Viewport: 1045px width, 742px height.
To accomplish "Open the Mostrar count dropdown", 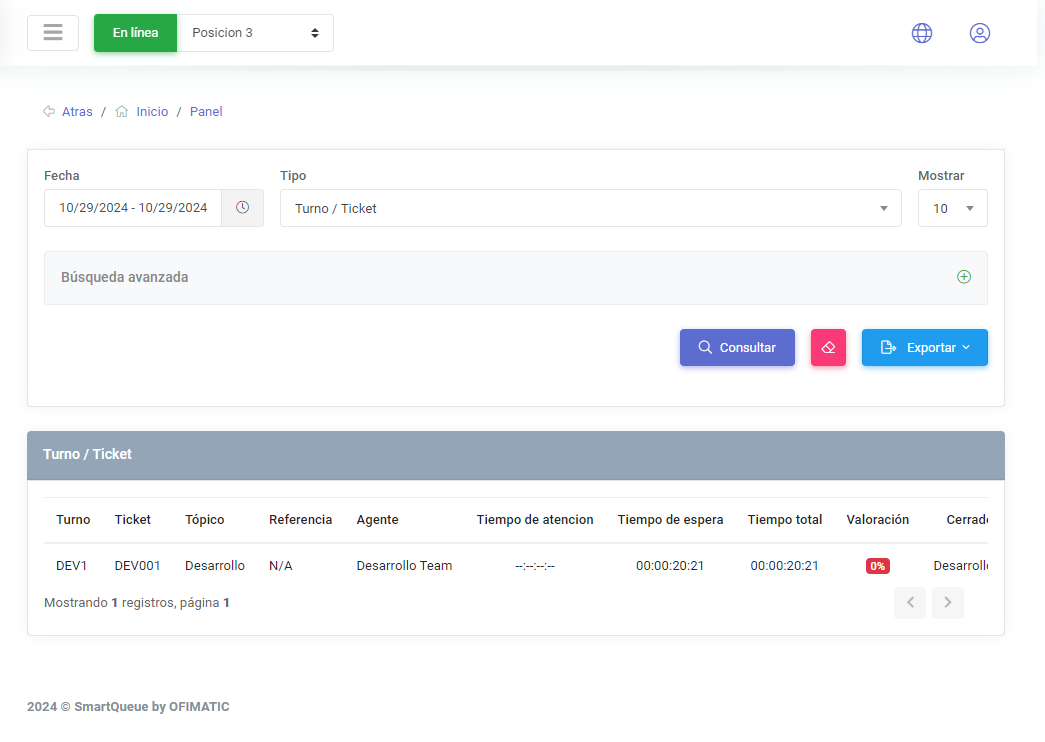I will [952, 208].
